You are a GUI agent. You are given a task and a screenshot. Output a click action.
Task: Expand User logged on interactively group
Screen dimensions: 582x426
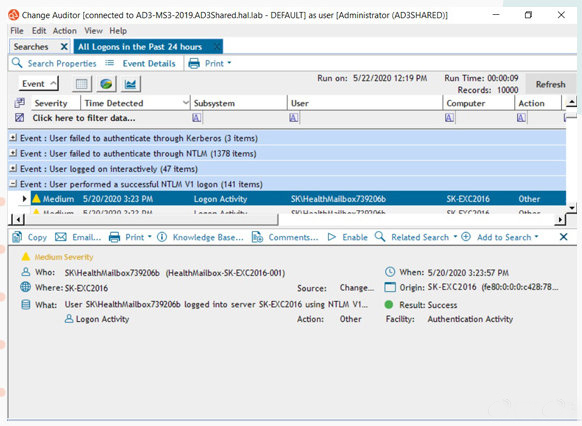[x=13, y=168]
